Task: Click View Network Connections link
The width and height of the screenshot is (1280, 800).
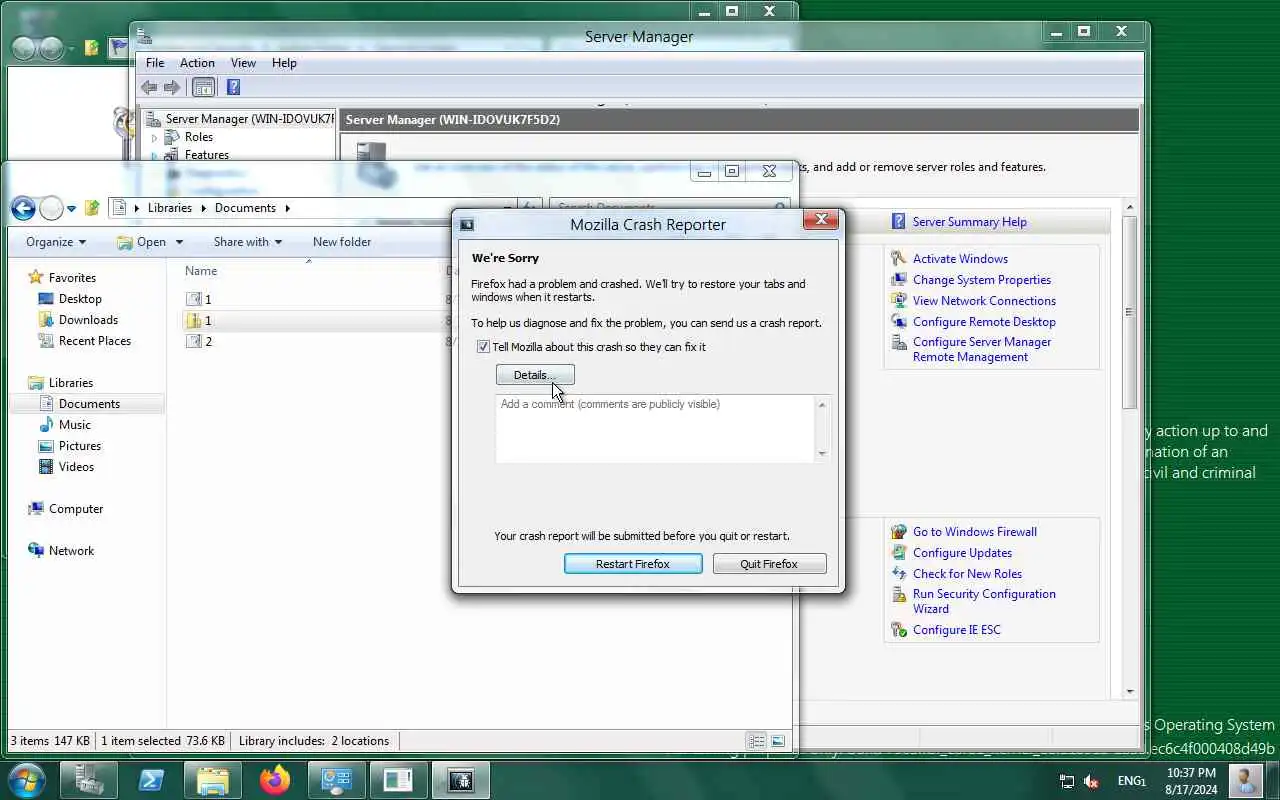Action: click(x=984, y=301)
